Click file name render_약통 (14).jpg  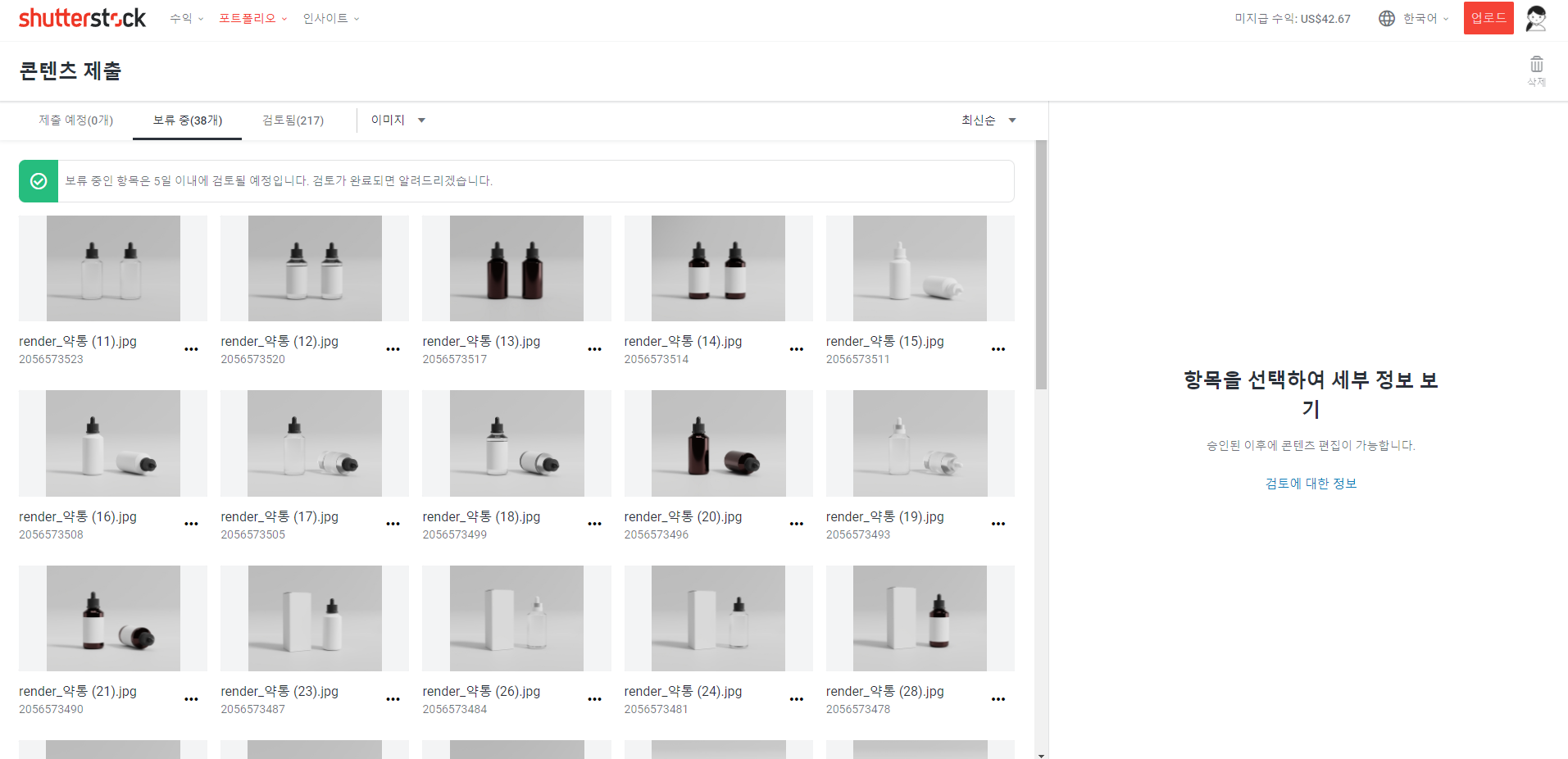(683, 341)
